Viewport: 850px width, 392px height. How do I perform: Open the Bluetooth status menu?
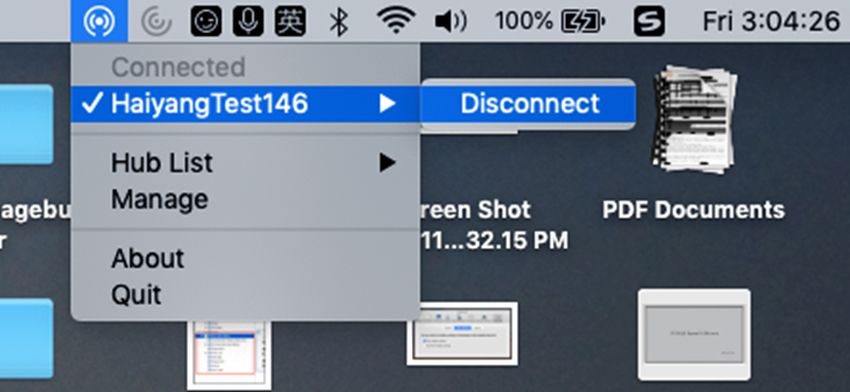[339, 22]
